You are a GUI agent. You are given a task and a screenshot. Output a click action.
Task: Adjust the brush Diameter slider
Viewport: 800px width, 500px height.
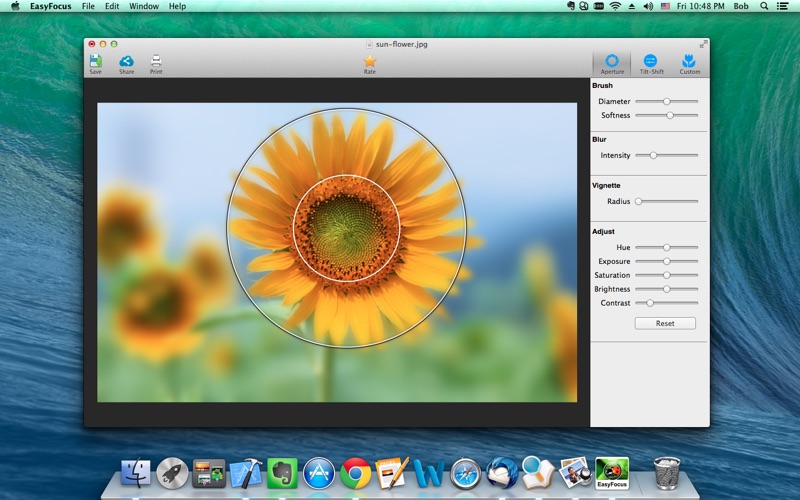(667, 102)
